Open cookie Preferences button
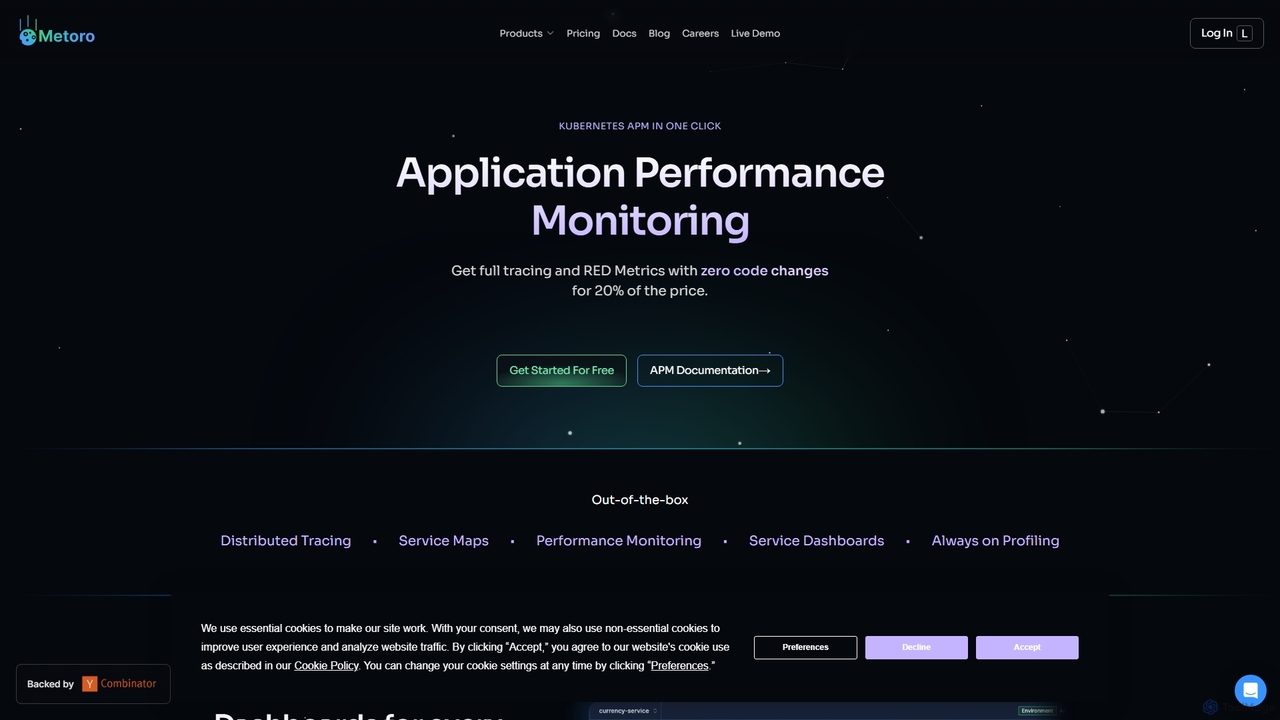The width and height of the screenshot is (1280, 720). 805,647
